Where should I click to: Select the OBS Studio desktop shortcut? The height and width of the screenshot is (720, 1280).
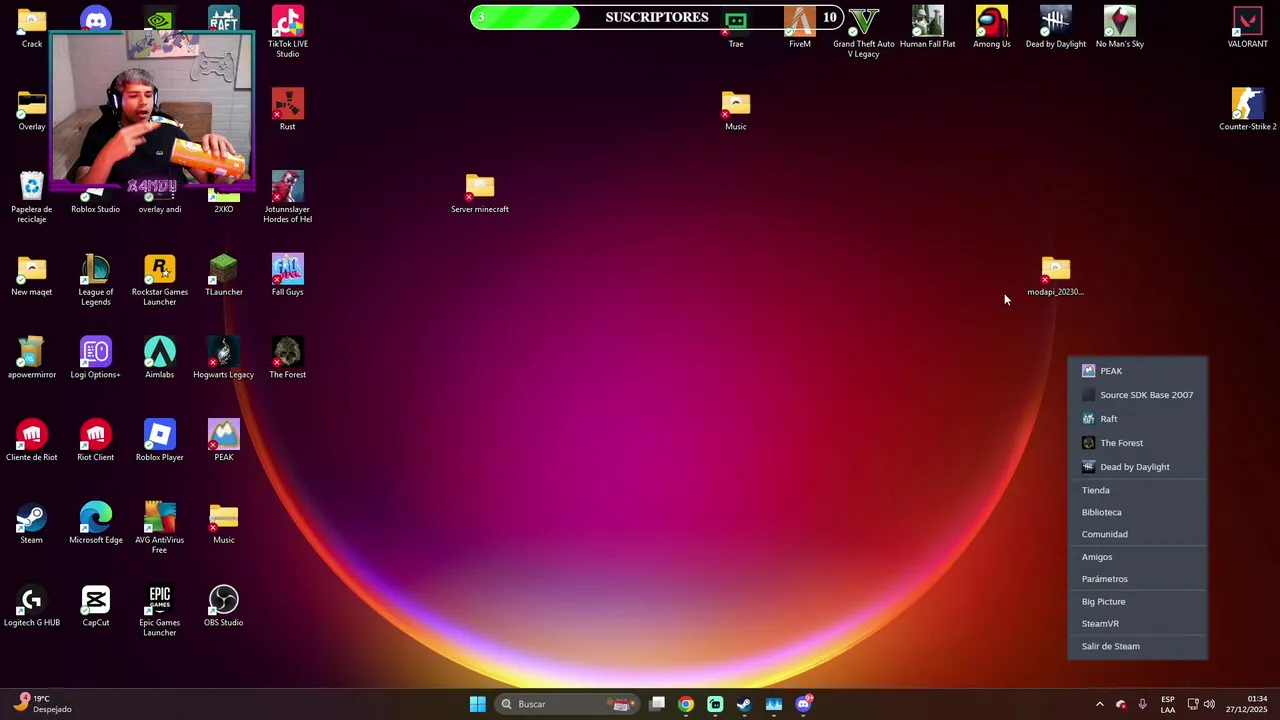click(224, 606)
